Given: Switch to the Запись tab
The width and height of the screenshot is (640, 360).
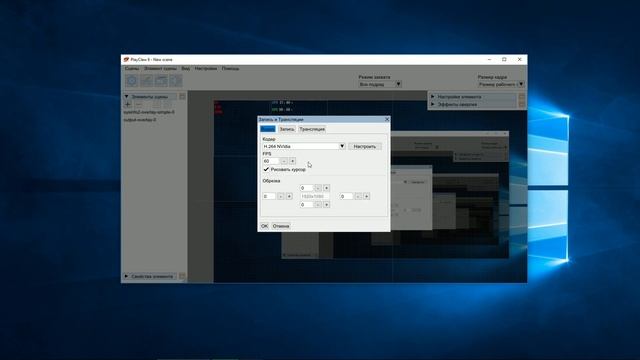Looking at the screenshot, I should tap(287, 129).
